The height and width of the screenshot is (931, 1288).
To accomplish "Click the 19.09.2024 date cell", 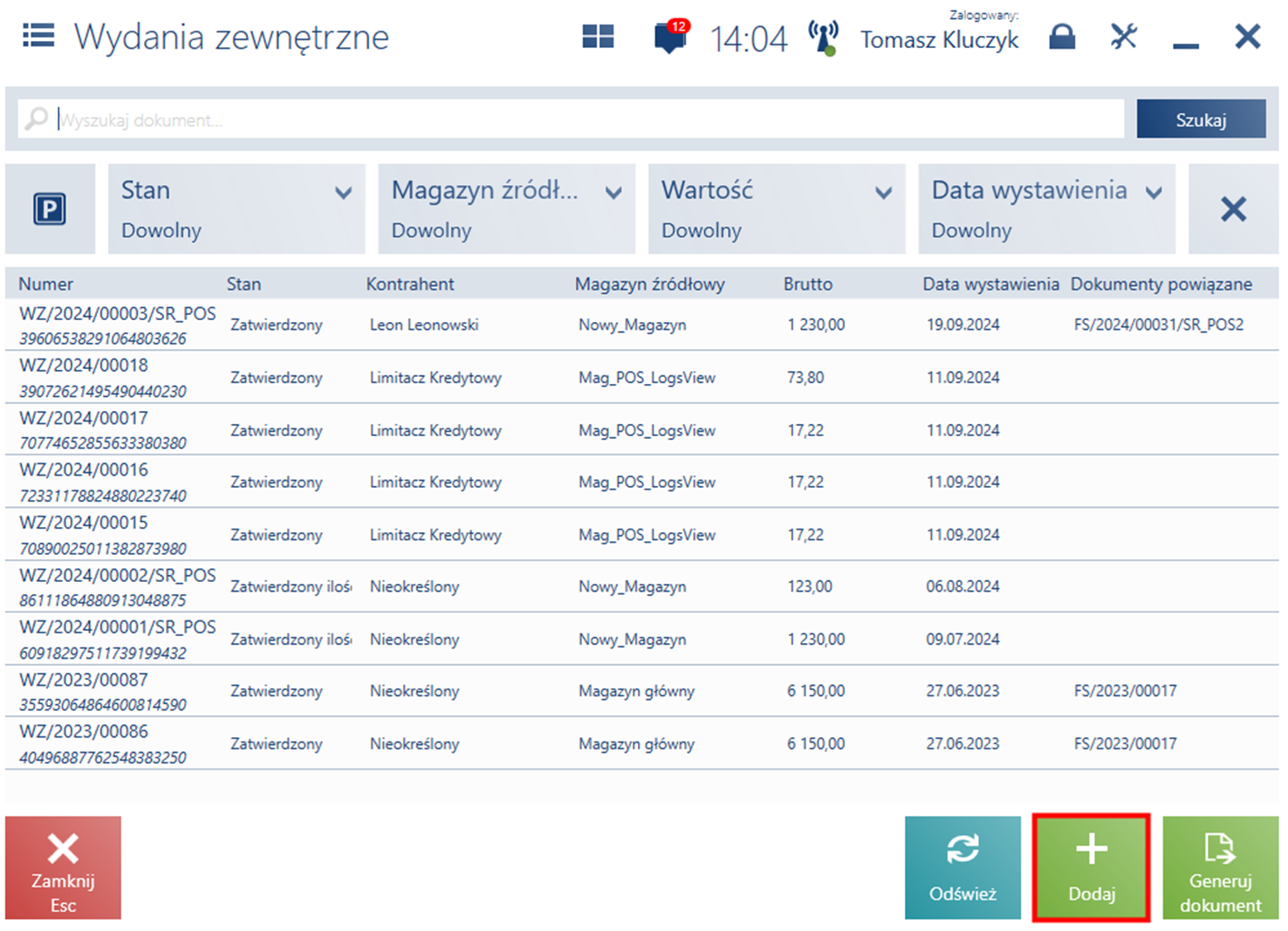I will [963, 325].
